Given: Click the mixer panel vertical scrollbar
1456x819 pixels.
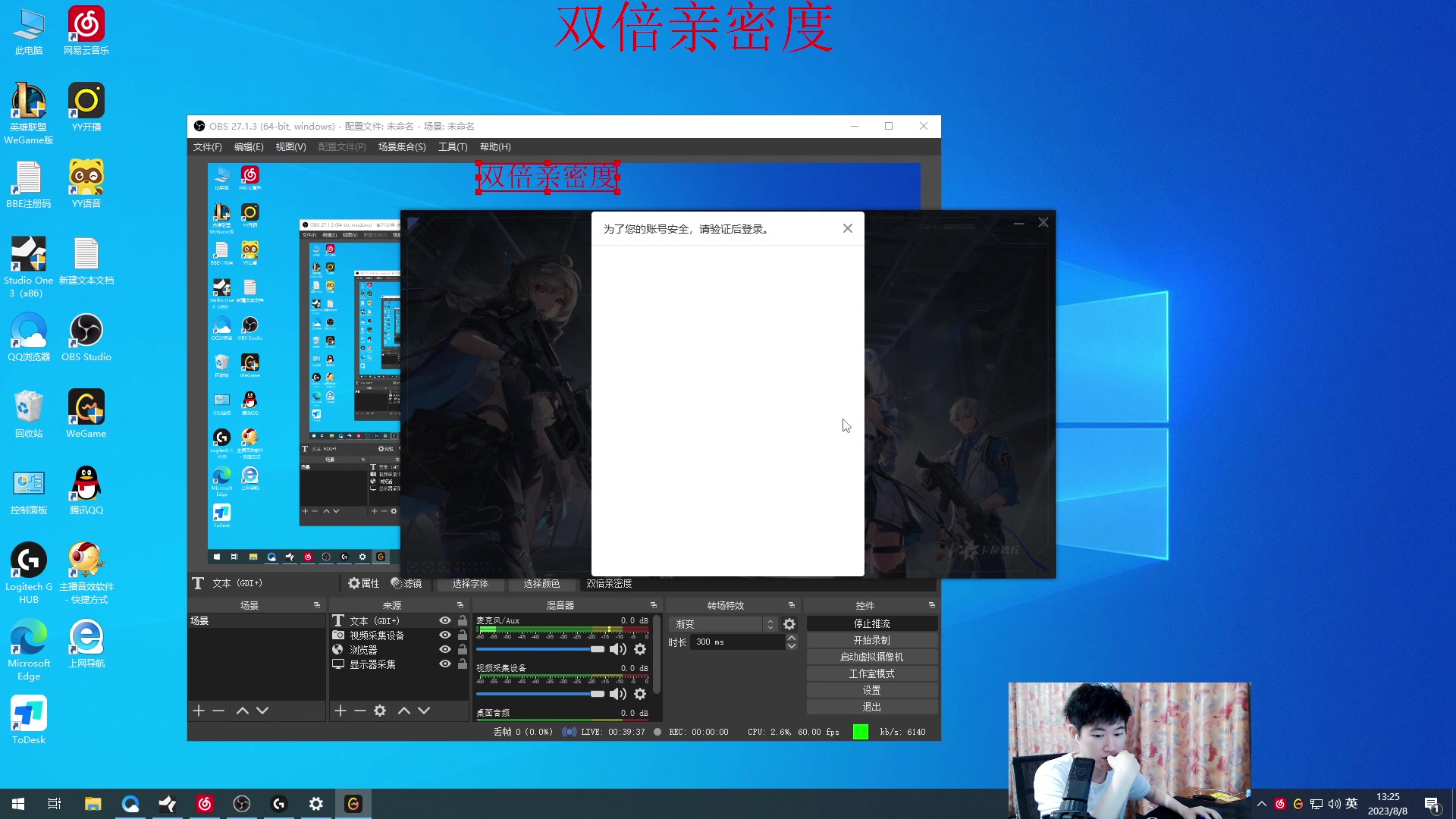Looking at the screenshot, I should coord(657,655).
